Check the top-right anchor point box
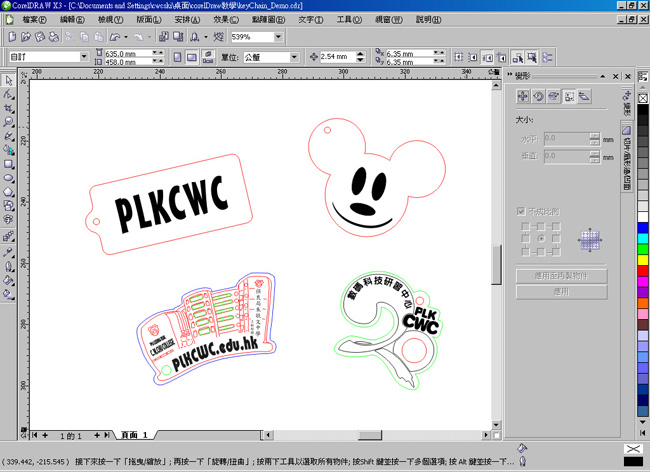 pyautogui.click(x=556, y=226)
